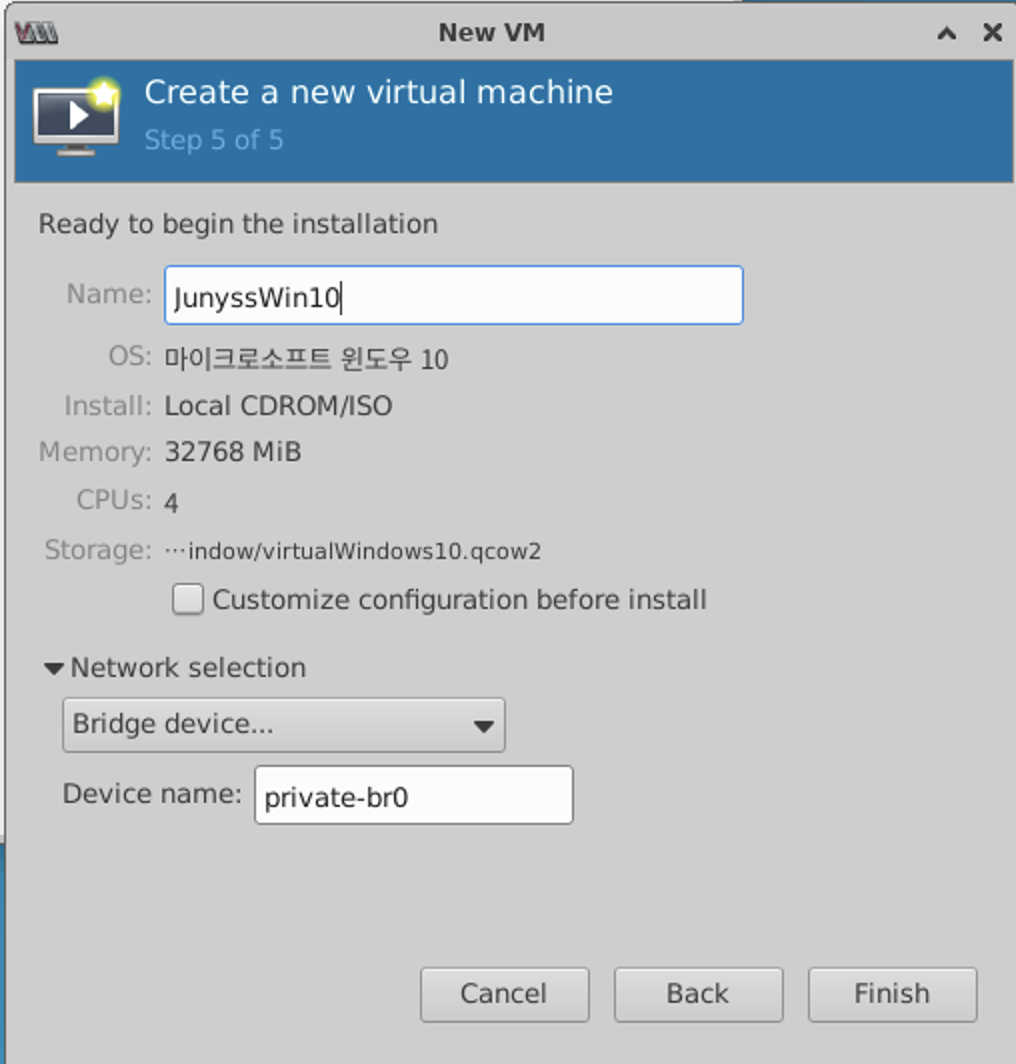The image size is (1016, 1064).
Task: Click the CPUs value 4
Action: 171,503
